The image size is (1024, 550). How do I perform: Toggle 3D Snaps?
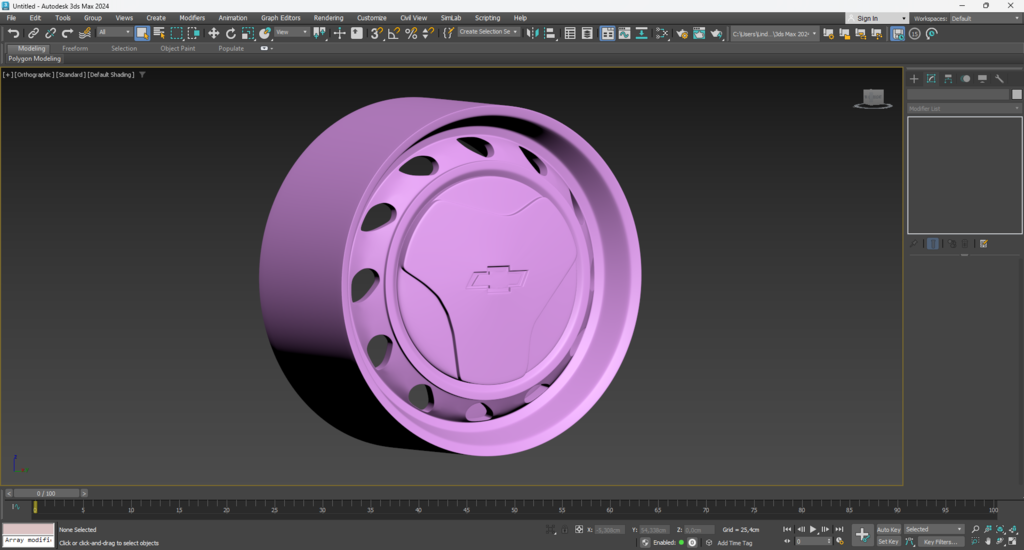(x=376, y=33)
